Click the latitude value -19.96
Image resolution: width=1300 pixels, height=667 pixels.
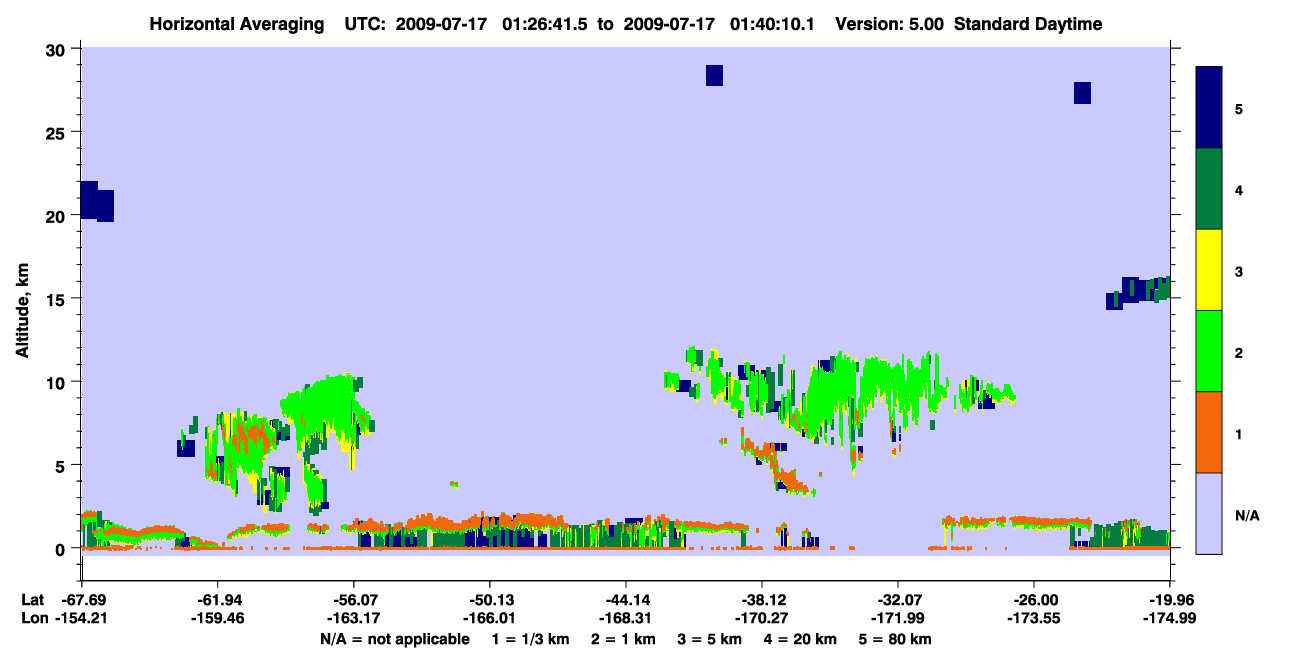1170,600
